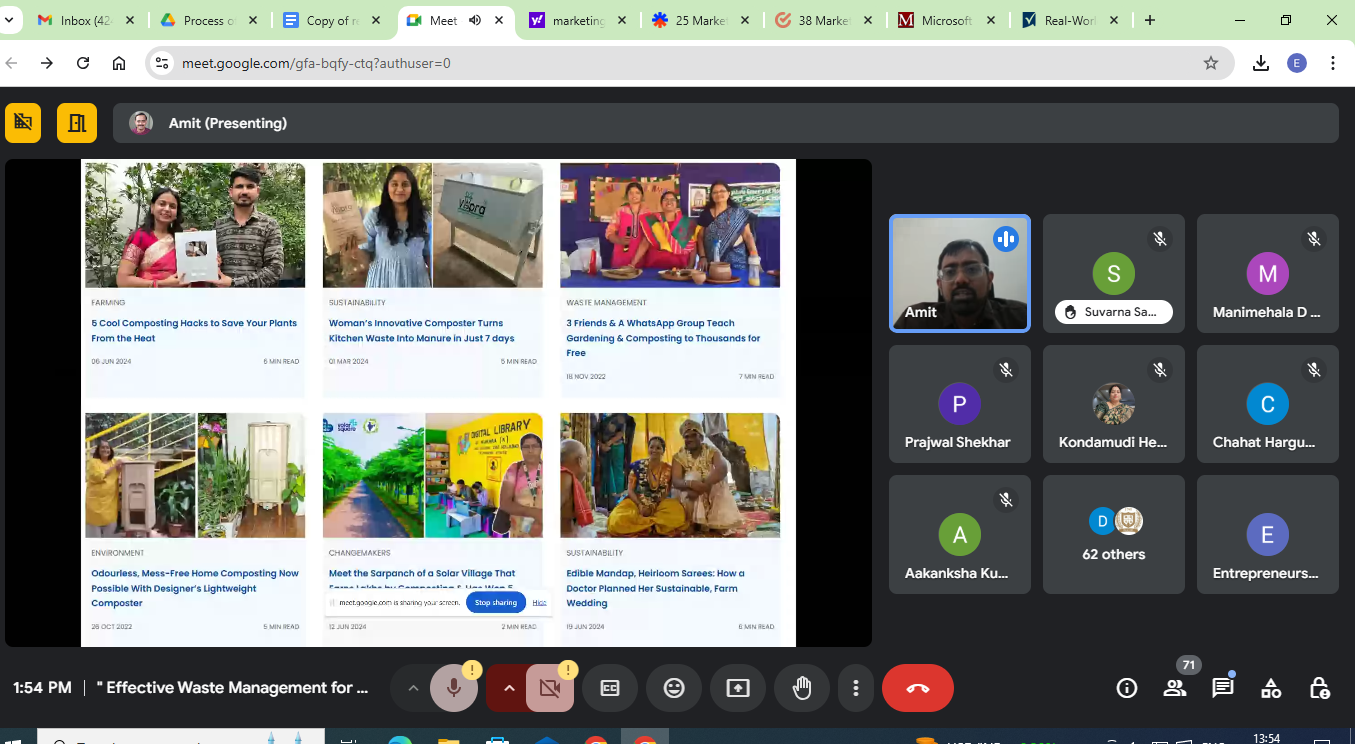Expand audio settings chevron beside microphone
Image resolution: width=1355 pixels, height=744 pixels.
tap(412, 688)
